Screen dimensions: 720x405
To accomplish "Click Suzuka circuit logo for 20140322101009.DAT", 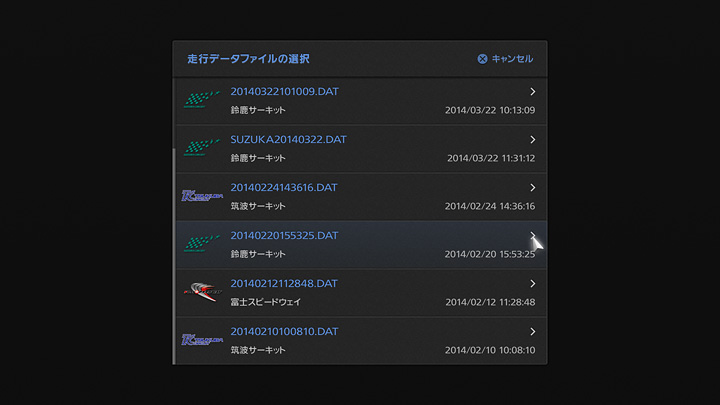I will [201, 100].
